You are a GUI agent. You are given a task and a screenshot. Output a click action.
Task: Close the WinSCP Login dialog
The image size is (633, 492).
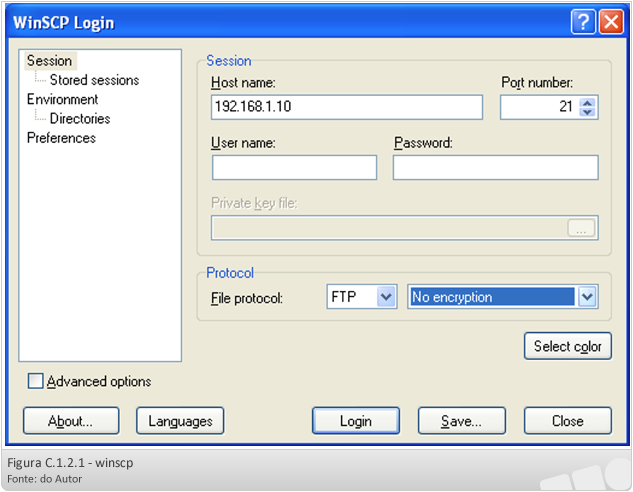[x=611, y=22]
